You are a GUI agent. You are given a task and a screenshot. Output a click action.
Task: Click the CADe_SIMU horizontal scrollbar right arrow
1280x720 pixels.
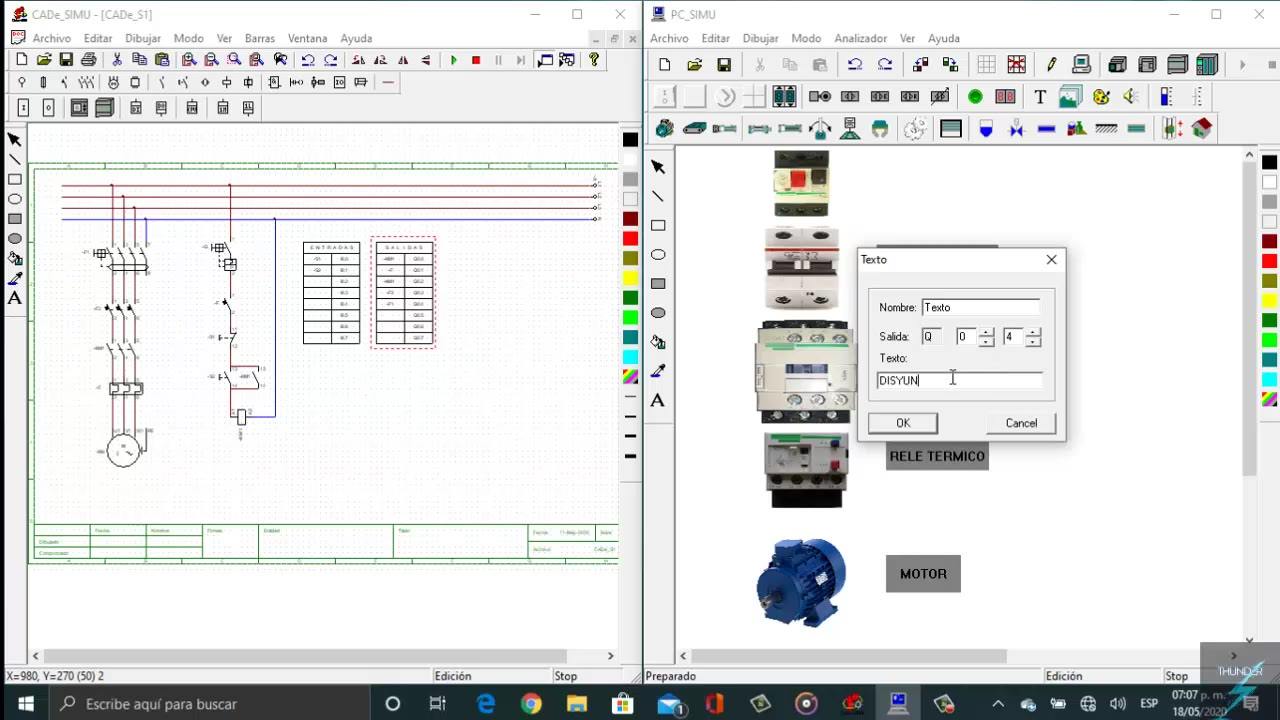(610, 656)
